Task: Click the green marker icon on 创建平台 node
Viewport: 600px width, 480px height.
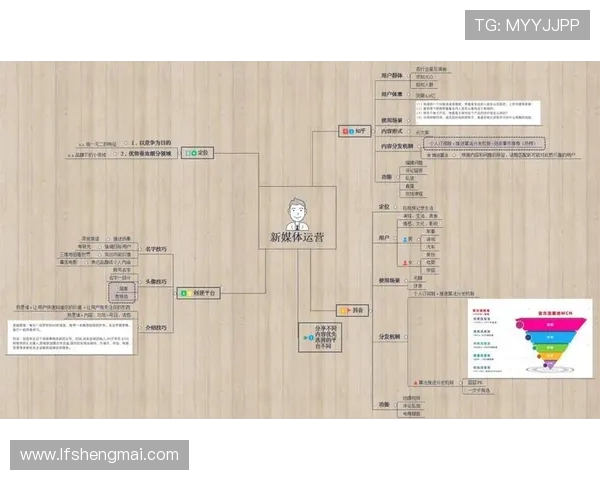Action: pyautogui.click(x=184, y=293)
